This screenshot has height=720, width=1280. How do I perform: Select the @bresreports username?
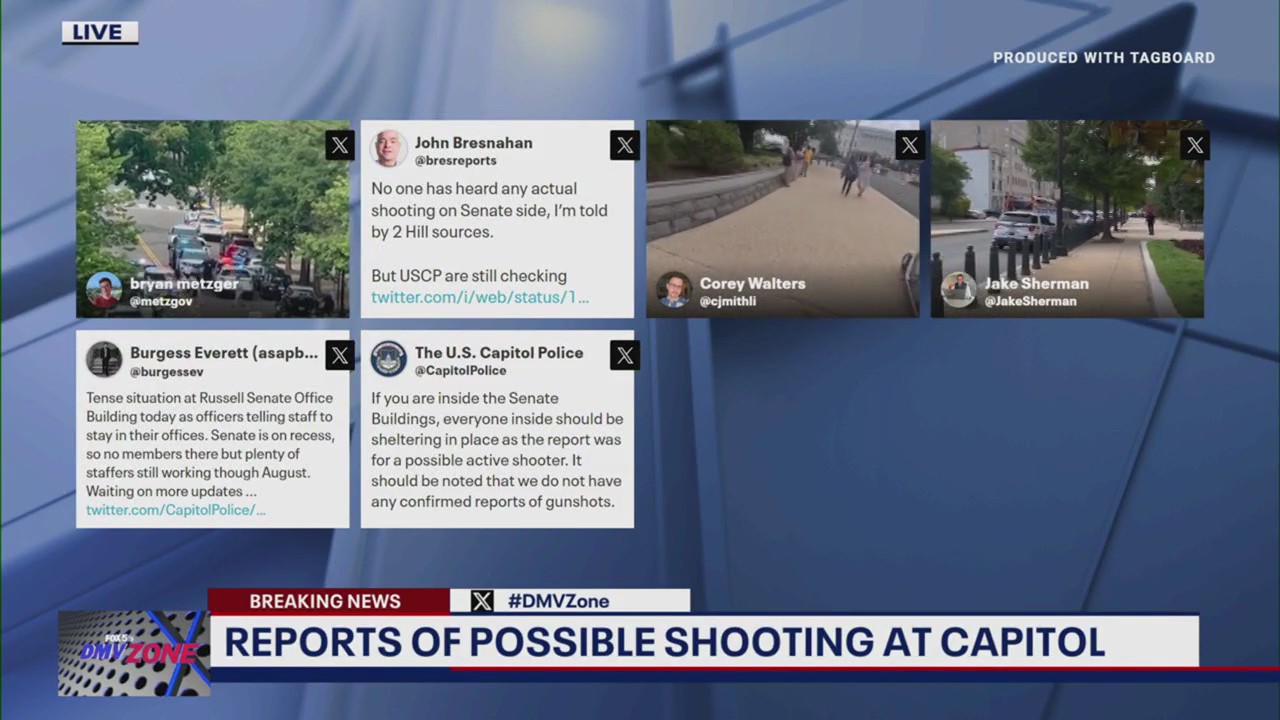[455, 160]
